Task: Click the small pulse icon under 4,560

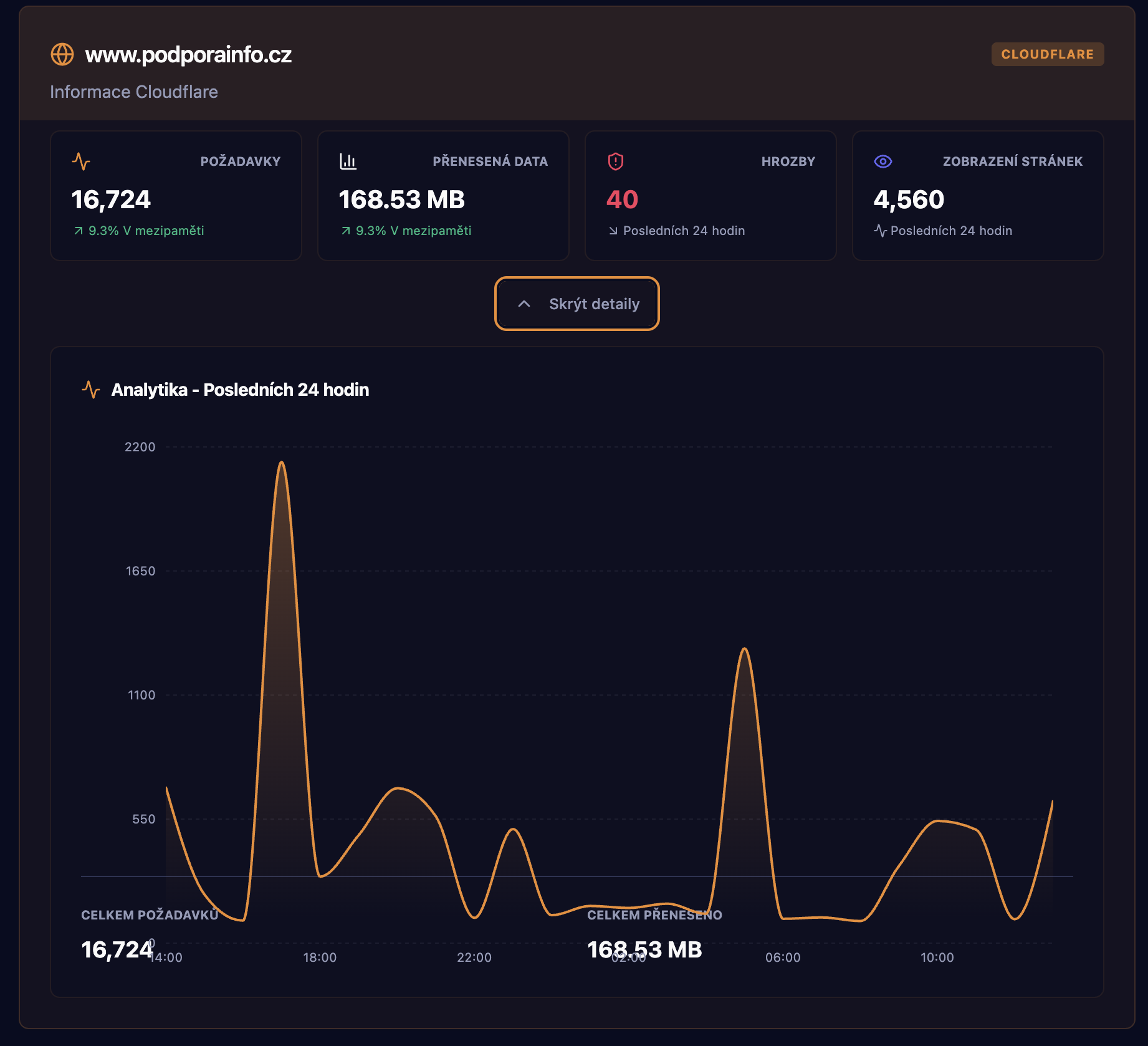Action: point(880,231)
